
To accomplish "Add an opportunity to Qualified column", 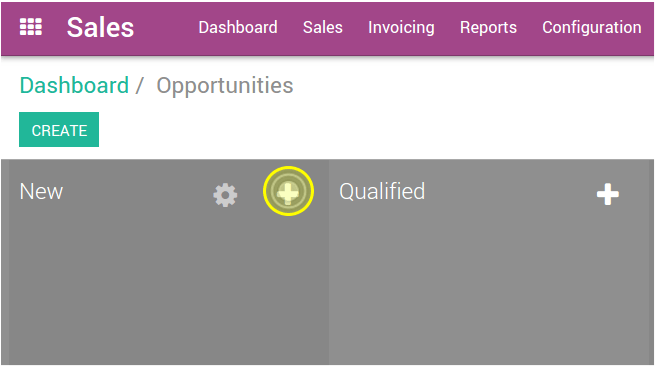I will pos(608,194).
